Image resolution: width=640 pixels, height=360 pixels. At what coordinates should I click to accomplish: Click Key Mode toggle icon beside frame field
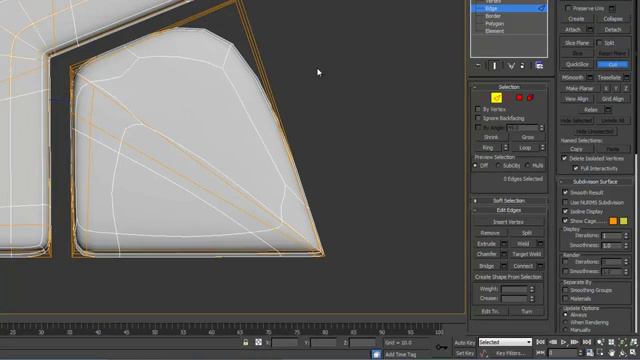point(540,352)
